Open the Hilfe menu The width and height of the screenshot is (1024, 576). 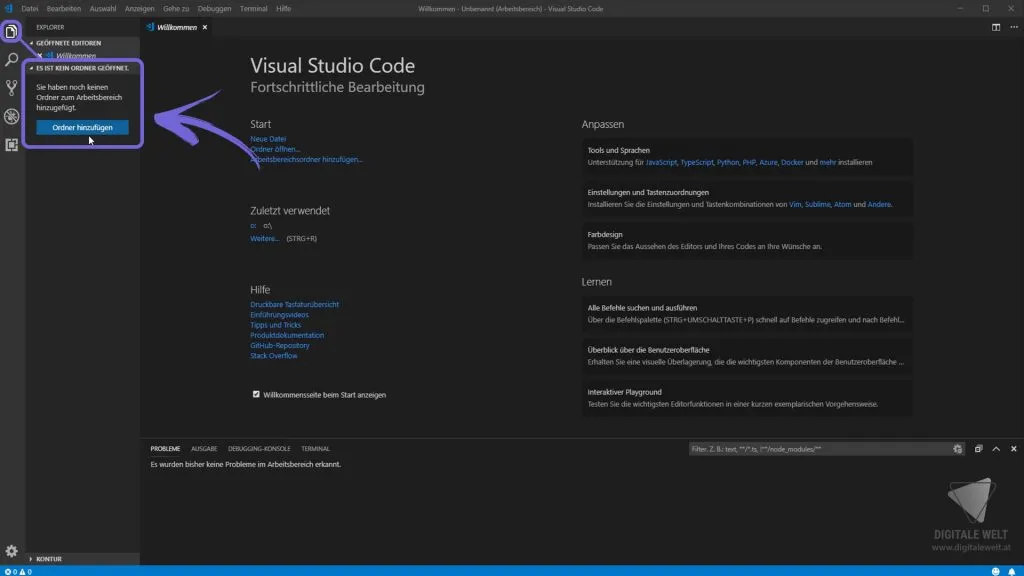pos(283,8)
